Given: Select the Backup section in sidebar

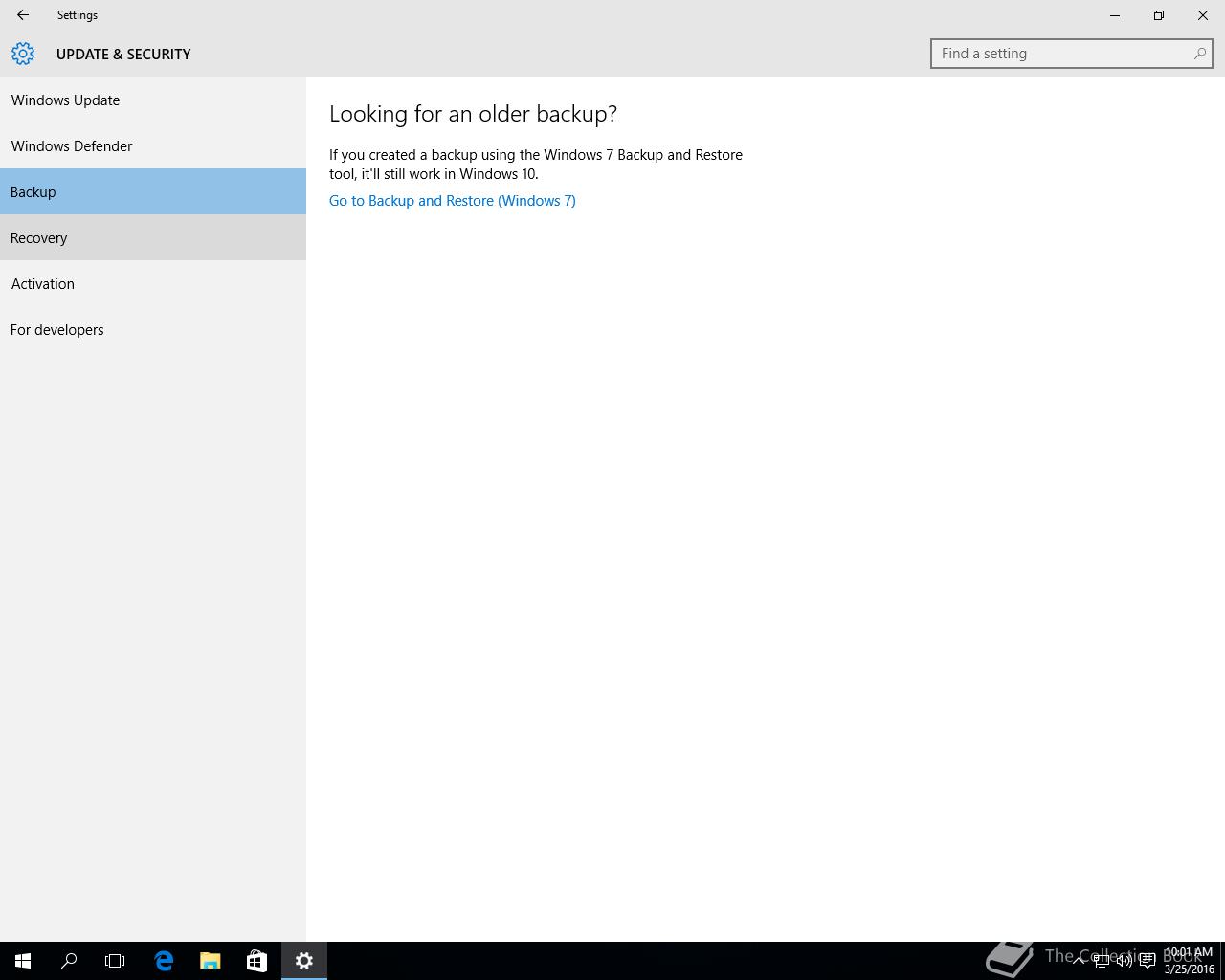Looking at the screenshot, I should (x=153, y=191).
